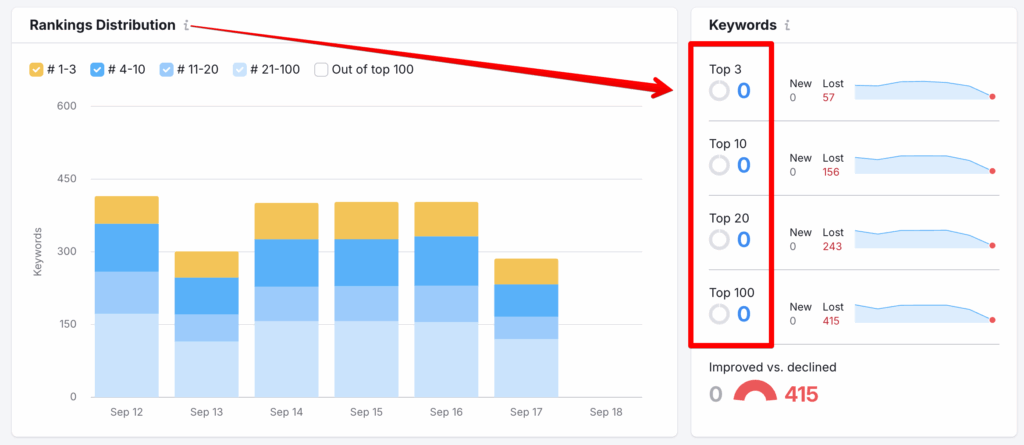Viewport: 1024px width, 445px height.
Task: Click the Top 100 donut icon
Action: click(718, 314)
